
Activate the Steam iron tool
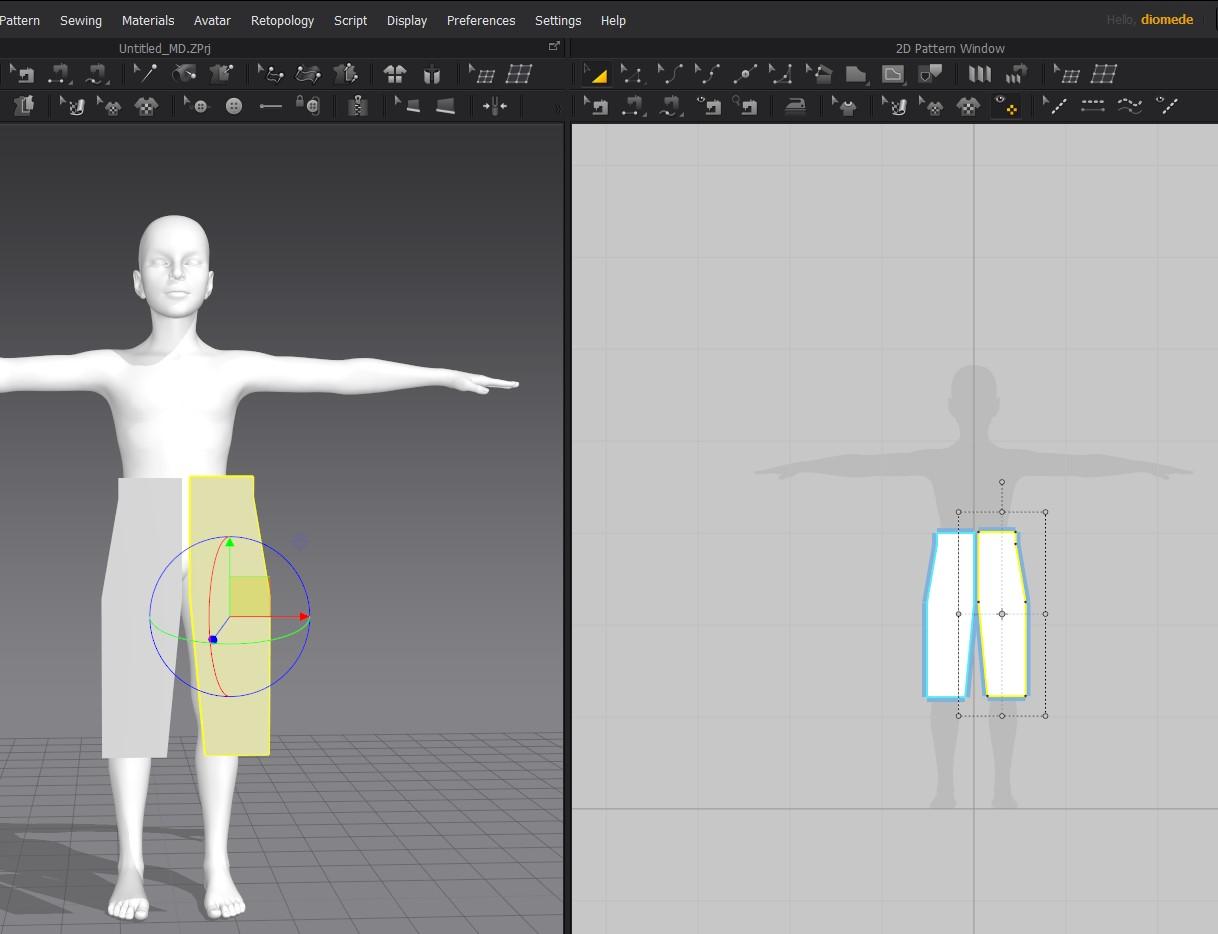click(795, 106)
